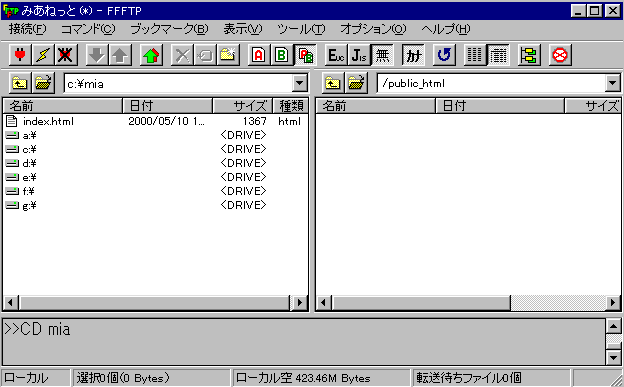Open the 接続(F) menu
This screenshot has width=624, height=387.
click(27, 29)
